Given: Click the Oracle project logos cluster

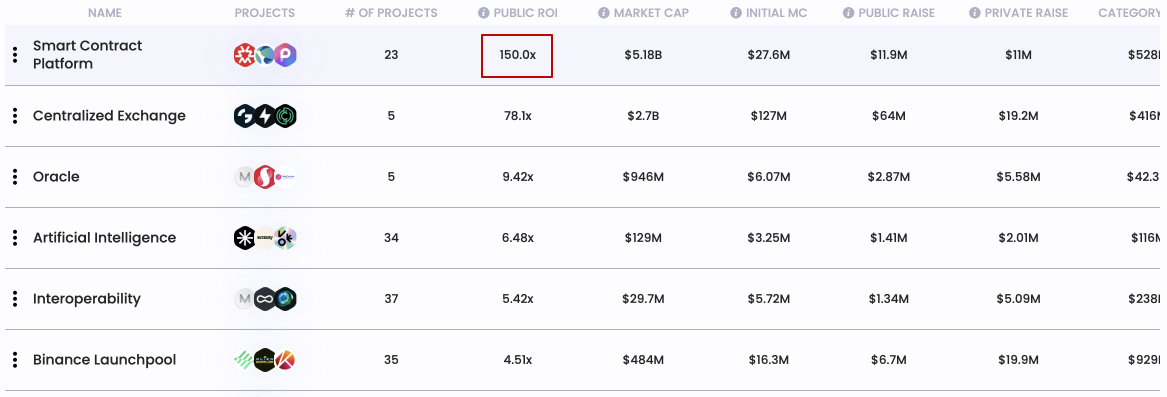Looking at the screenshot, I should 265,177.
